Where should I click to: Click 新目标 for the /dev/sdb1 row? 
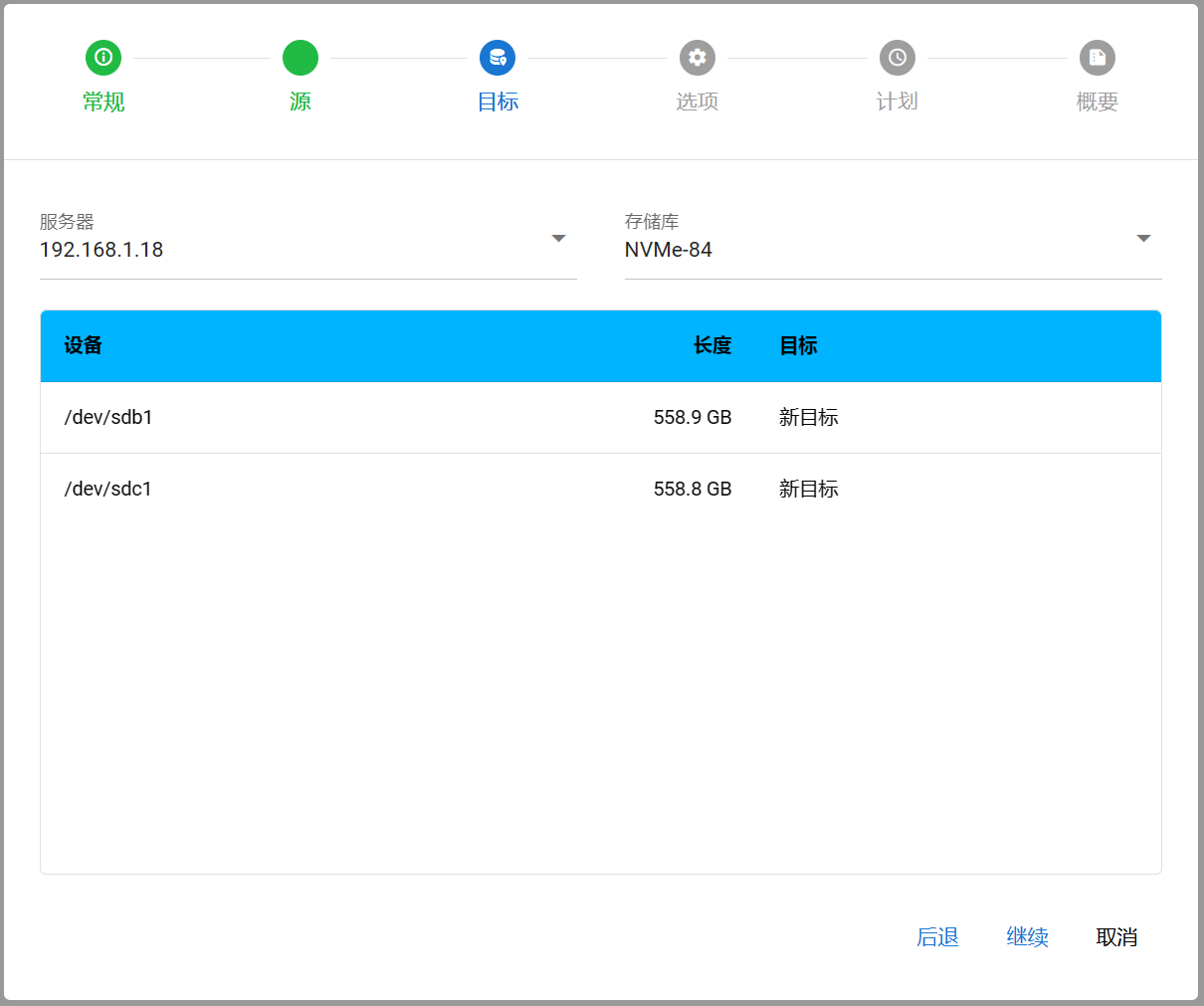(x=809, y=418)
